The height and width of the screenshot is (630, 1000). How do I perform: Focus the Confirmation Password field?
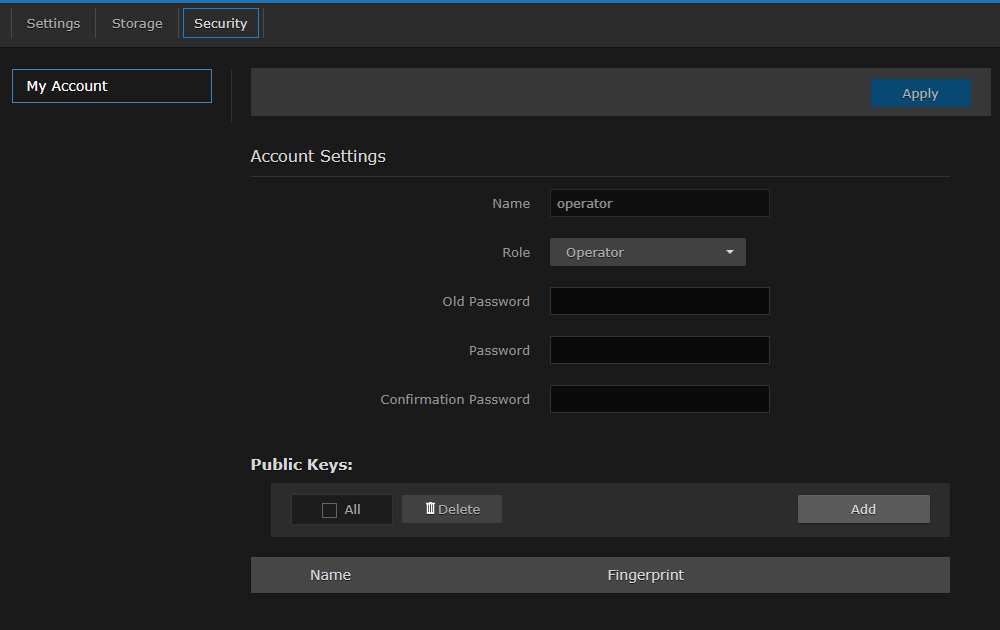[659, 399]
